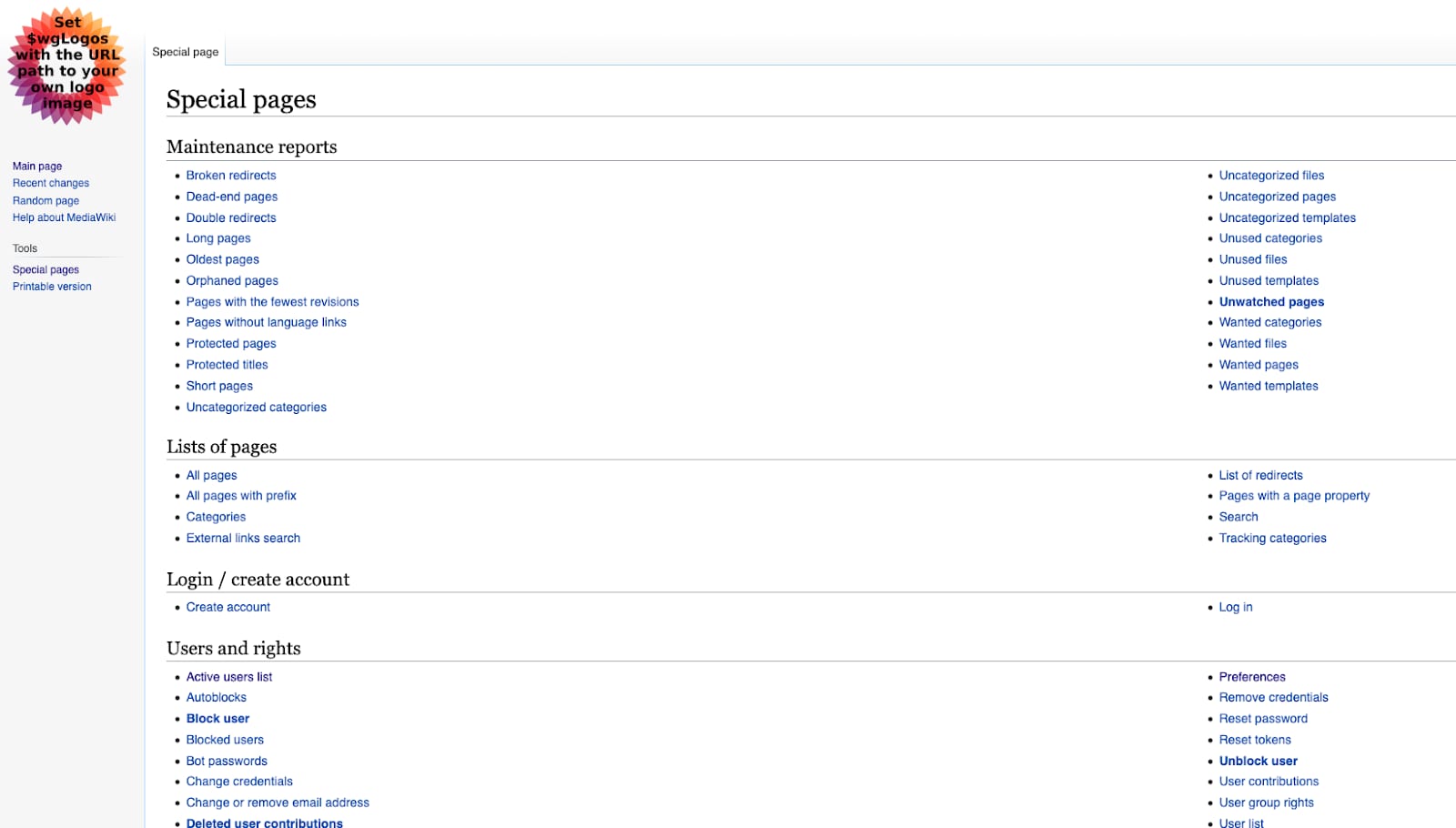This screenshot has height=828, width=1456.
Task: Open the Wanted templates report
Action: tap(1268, 385)
